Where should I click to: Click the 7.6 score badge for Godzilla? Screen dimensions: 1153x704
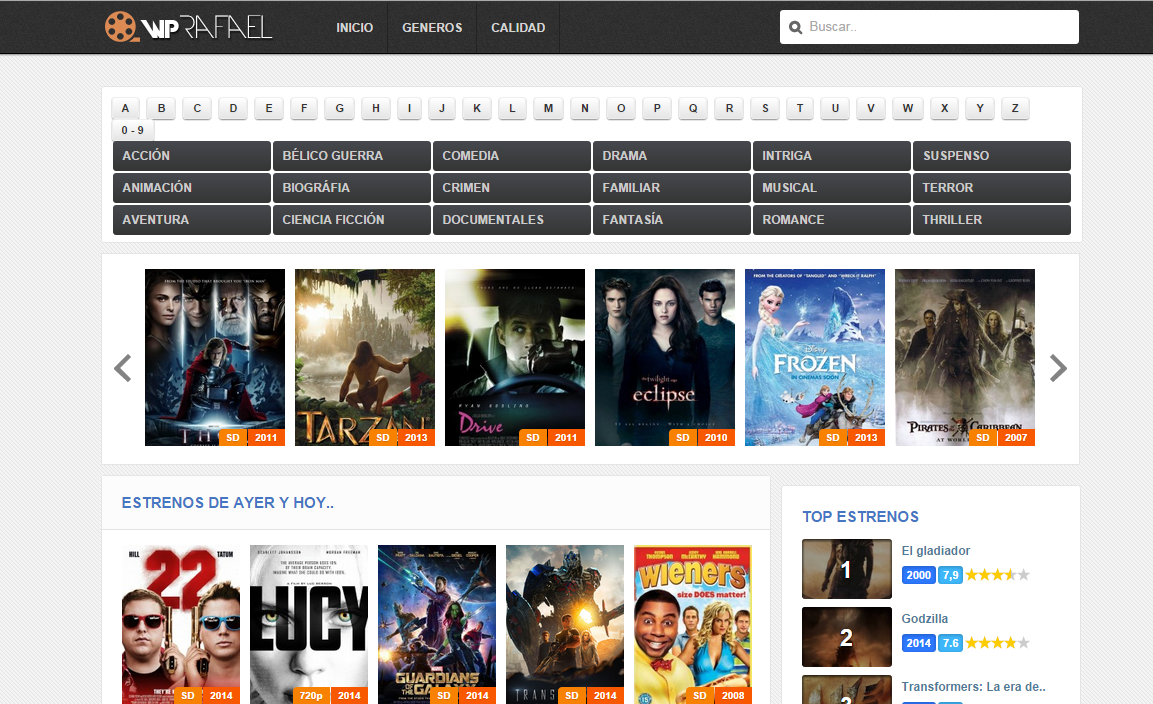pos(951,643)
